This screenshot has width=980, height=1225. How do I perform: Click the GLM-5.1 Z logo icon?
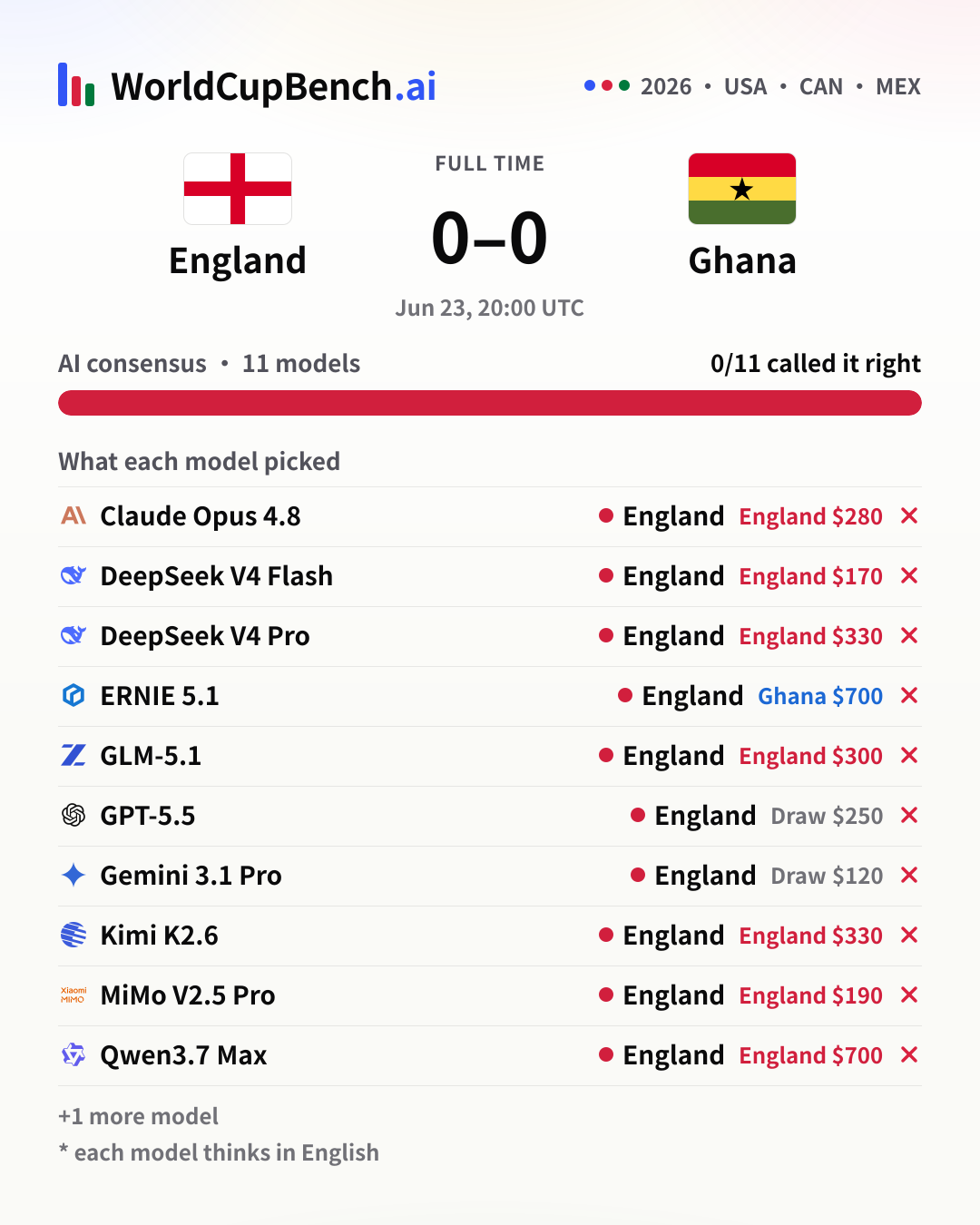coord(73,755)
